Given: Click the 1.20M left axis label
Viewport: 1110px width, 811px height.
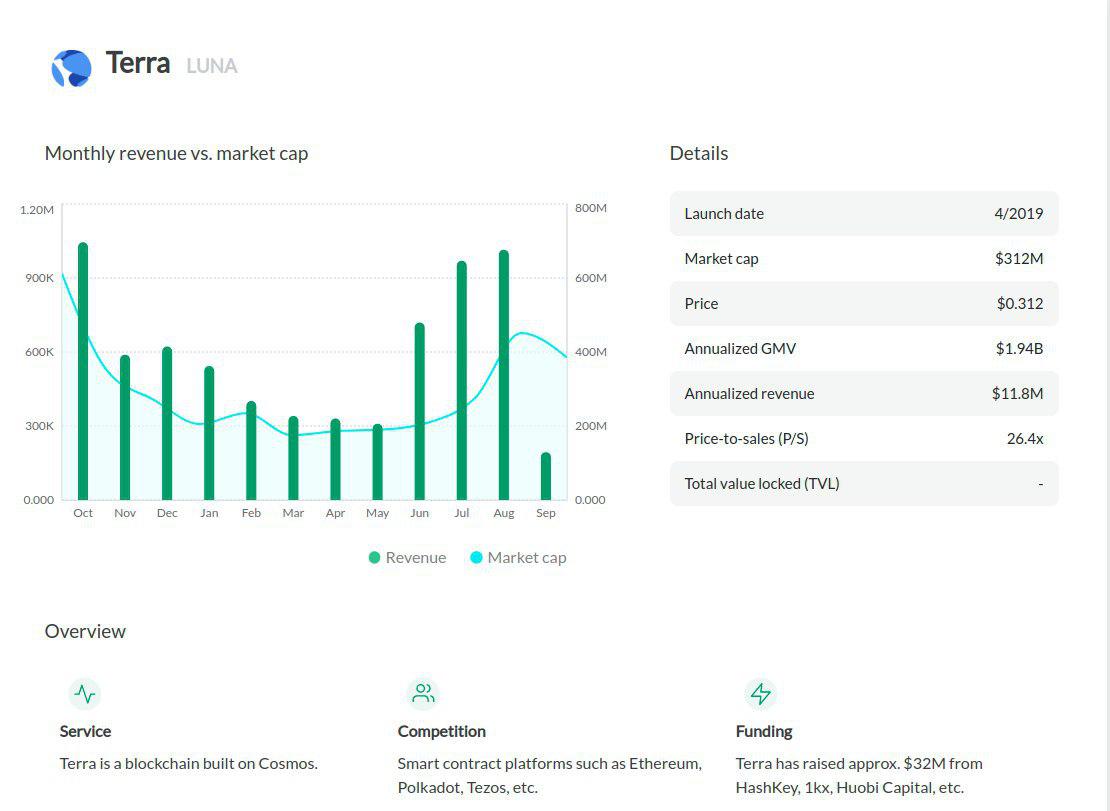Looking at the screenshot, I should (37, 210).
